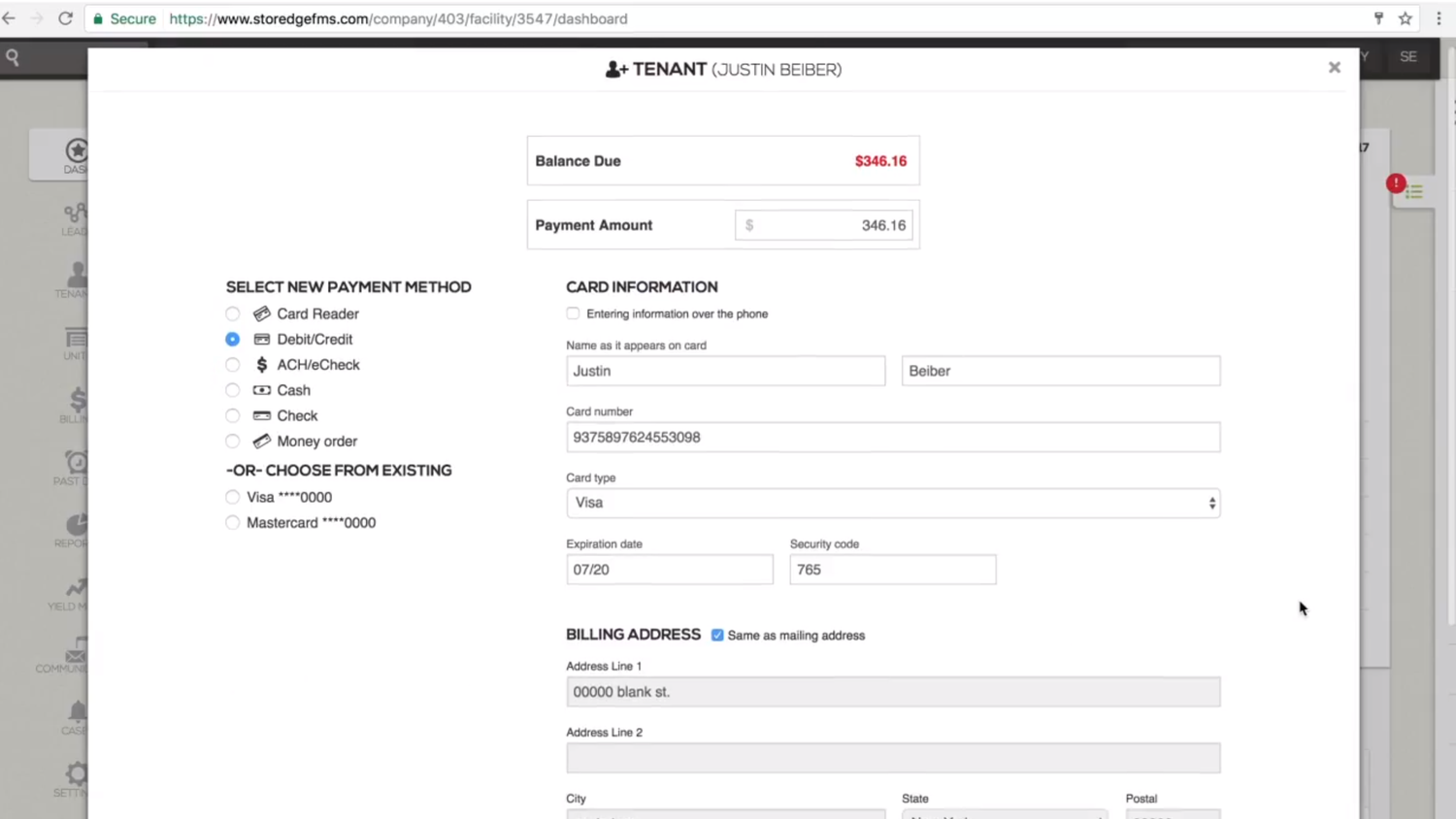Open the Settings gear icon

click(77, 774)
